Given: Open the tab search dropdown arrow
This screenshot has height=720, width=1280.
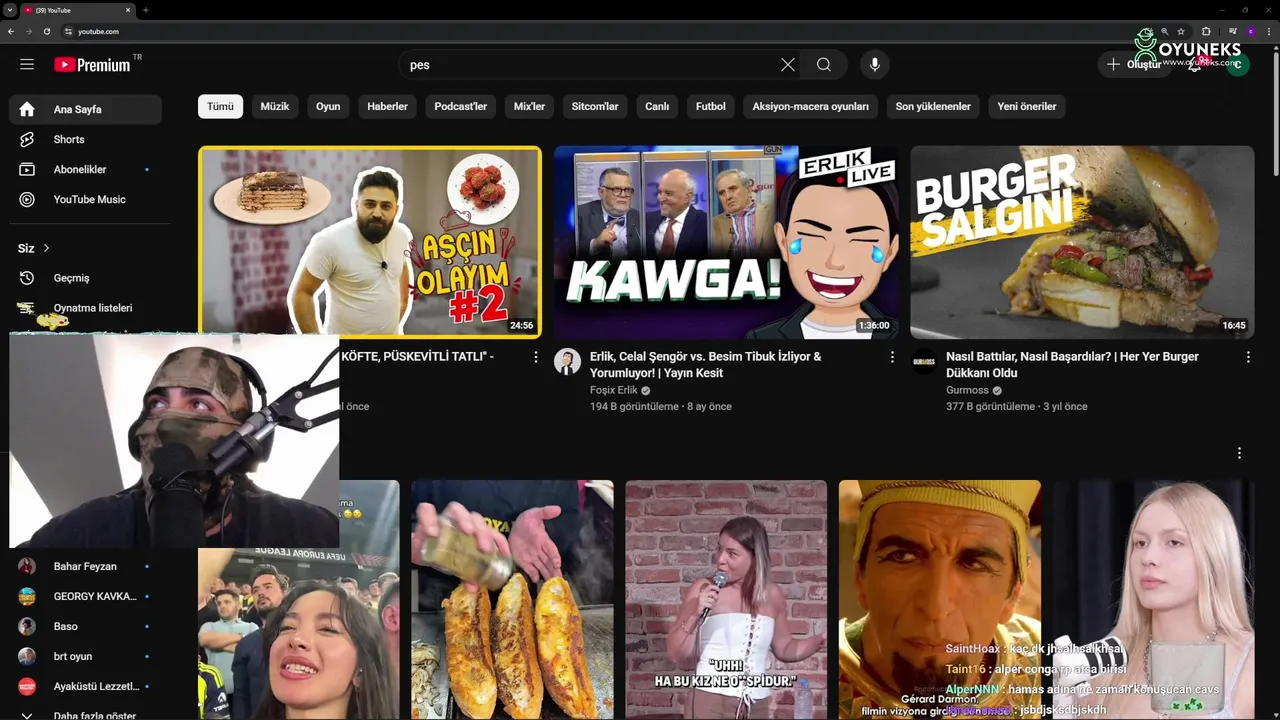Looking at the screenshot, I should coord(10,10).
